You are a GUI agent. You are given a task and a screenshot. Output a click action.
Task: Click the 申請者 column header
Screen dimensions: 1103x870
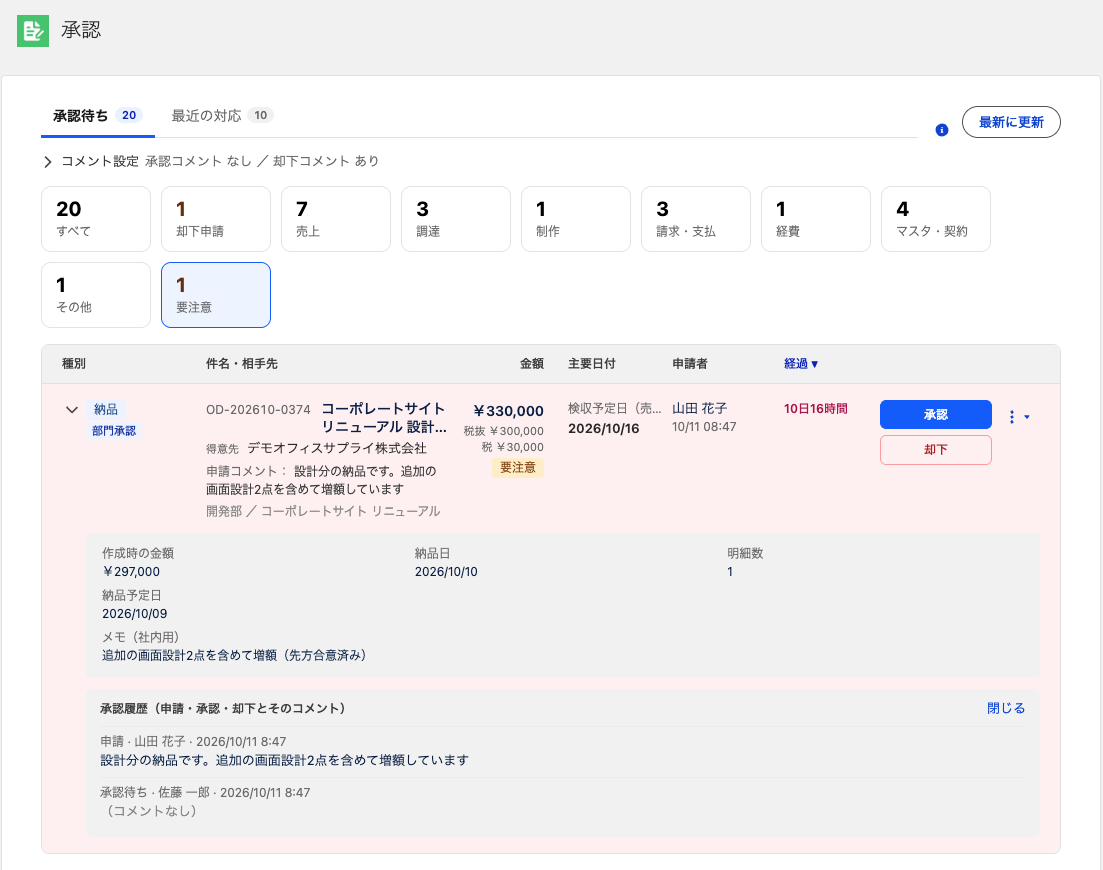(x=689, y=364)
